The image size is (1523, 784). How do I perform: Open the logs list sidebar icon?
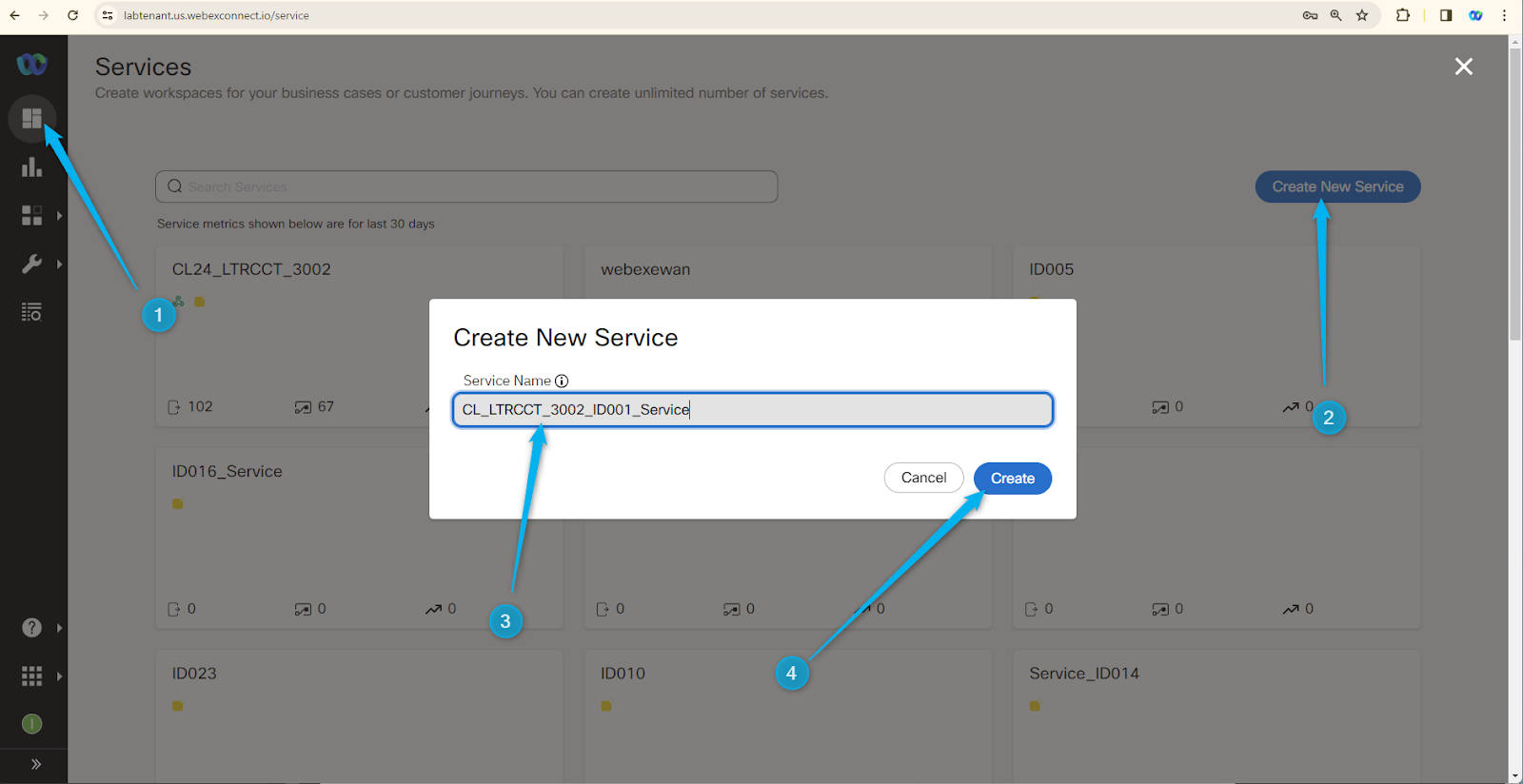[x=32, y=312]
